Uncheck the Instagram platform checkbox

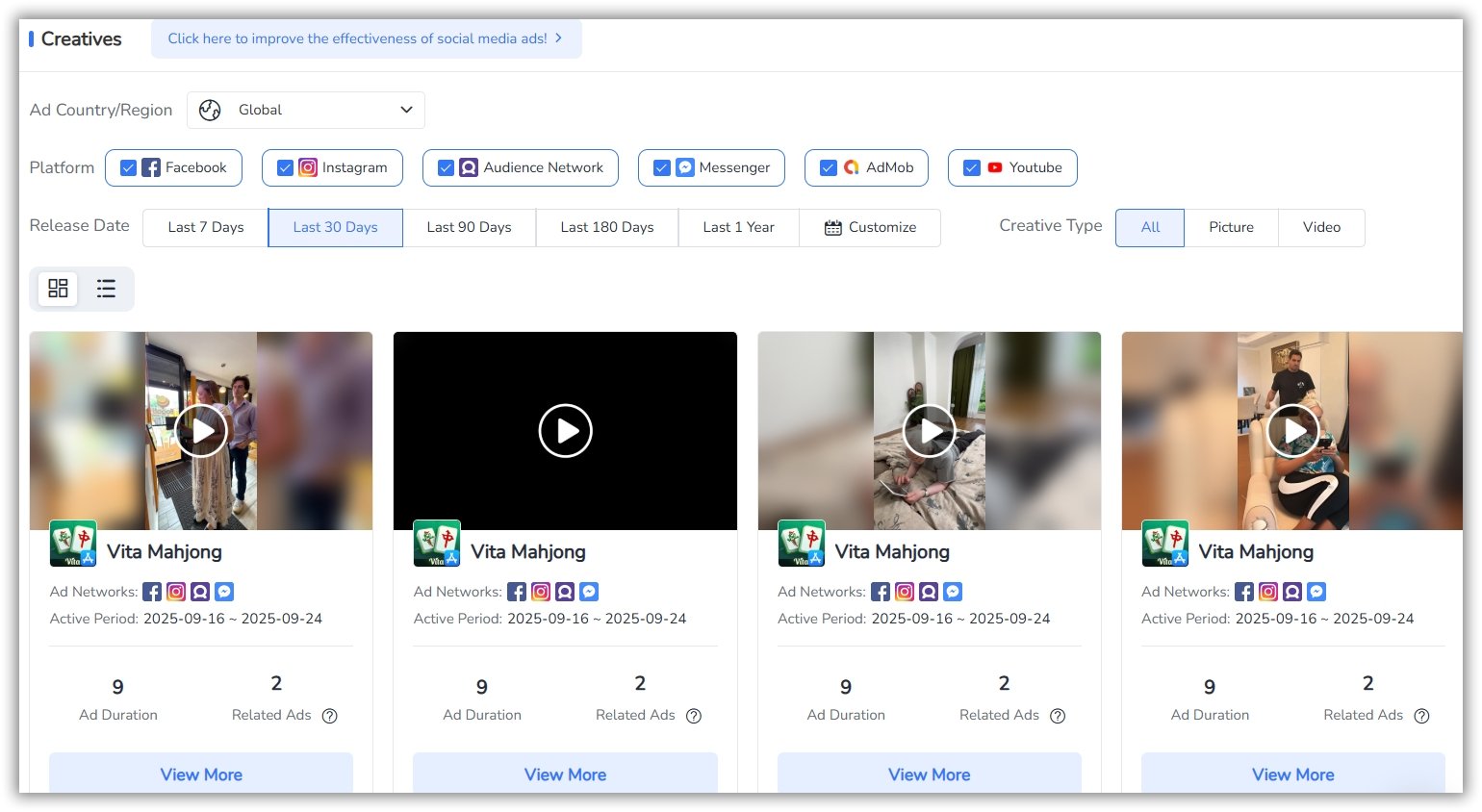tap(285, 167)
